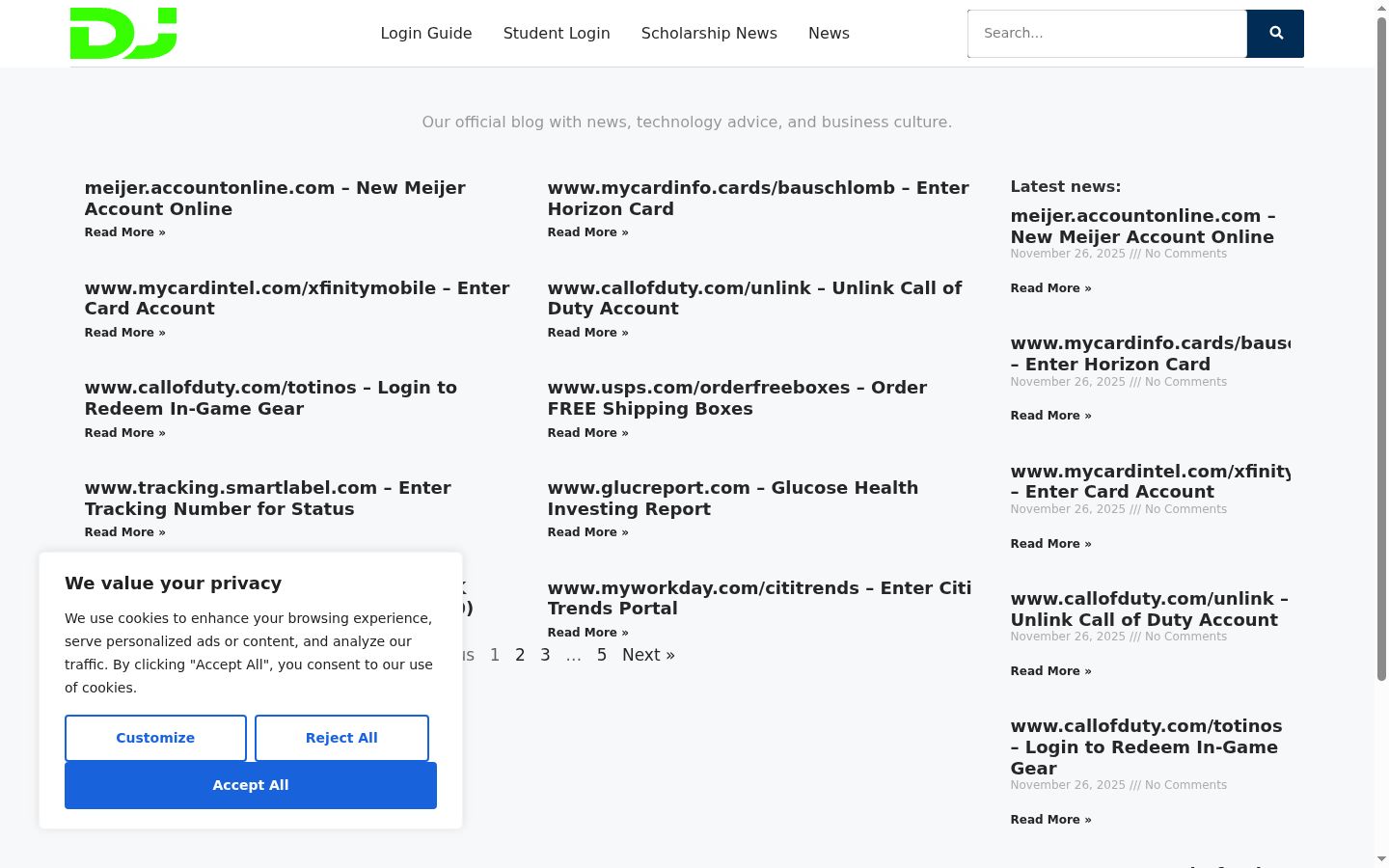
Task: Open the main-list mycardinfo.cards/bauschlomb Horizon Card article
Action: 758,199
